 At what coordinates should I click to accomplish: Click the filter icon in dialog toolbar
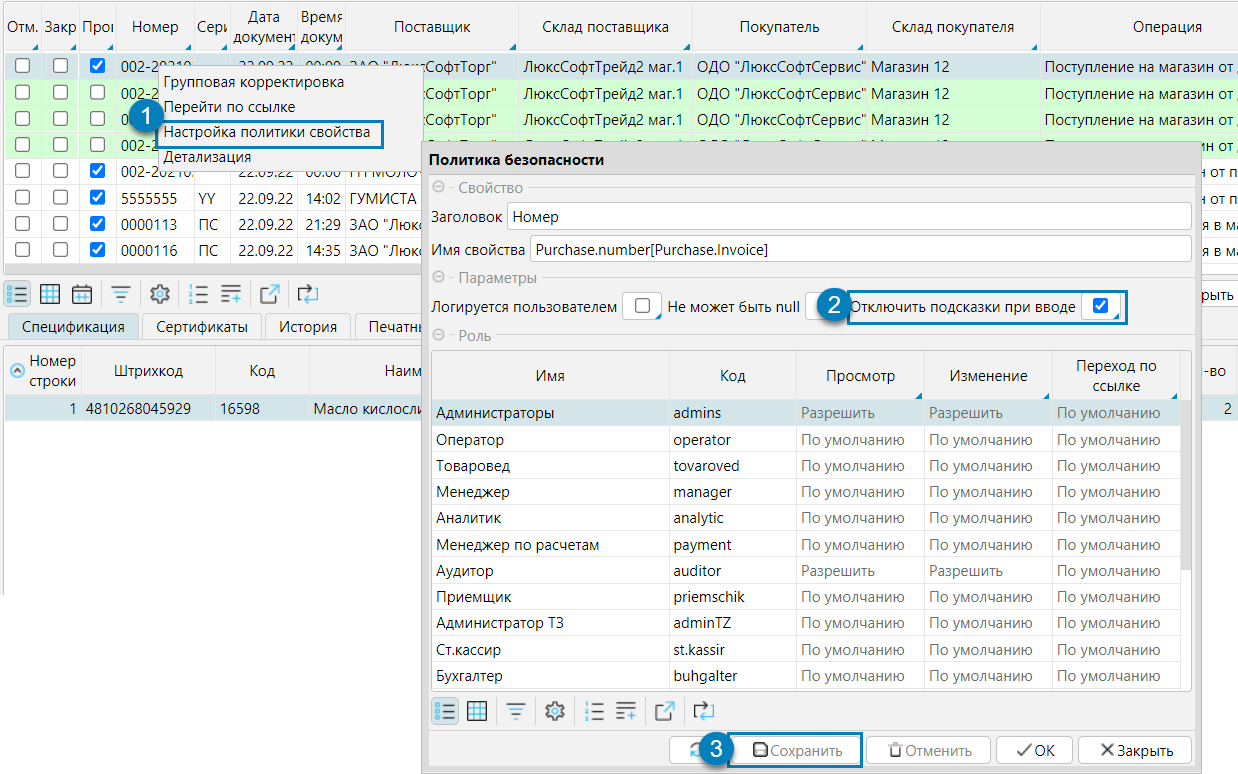point(516,711)
